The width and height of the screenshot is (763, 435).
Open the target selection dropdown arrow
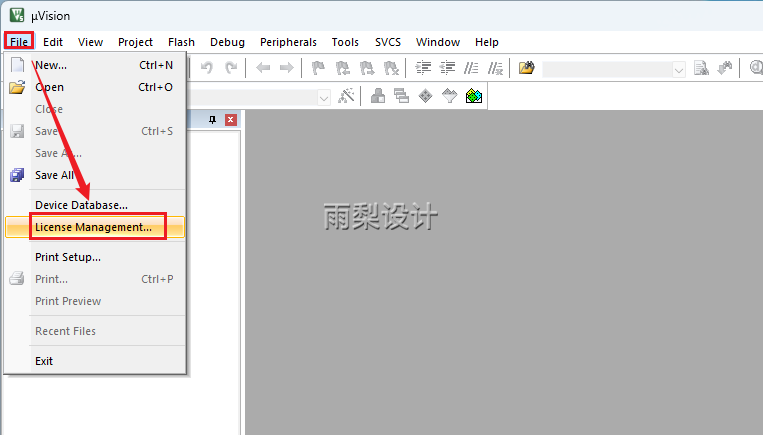pos(324,97)
